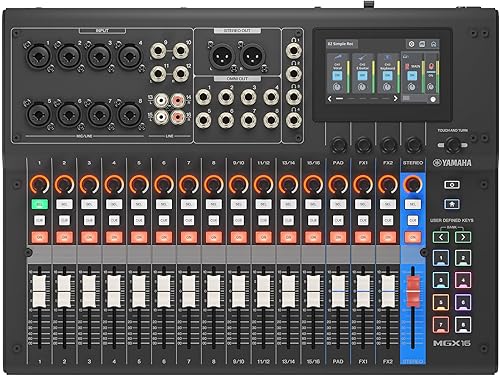
Task: Select the BANK right arrow key
Action: click(x=463, y=237)
